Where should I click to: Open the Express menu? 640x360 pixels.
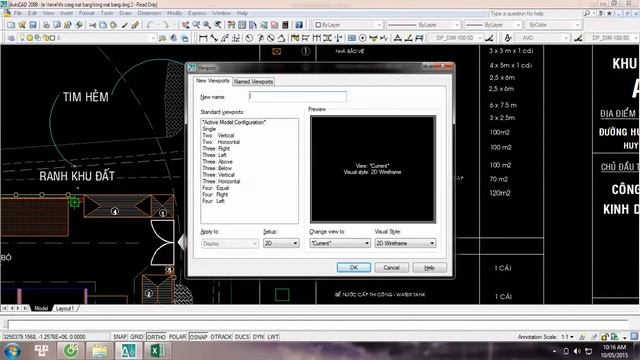pyautogui.click(x=197, y=13)
